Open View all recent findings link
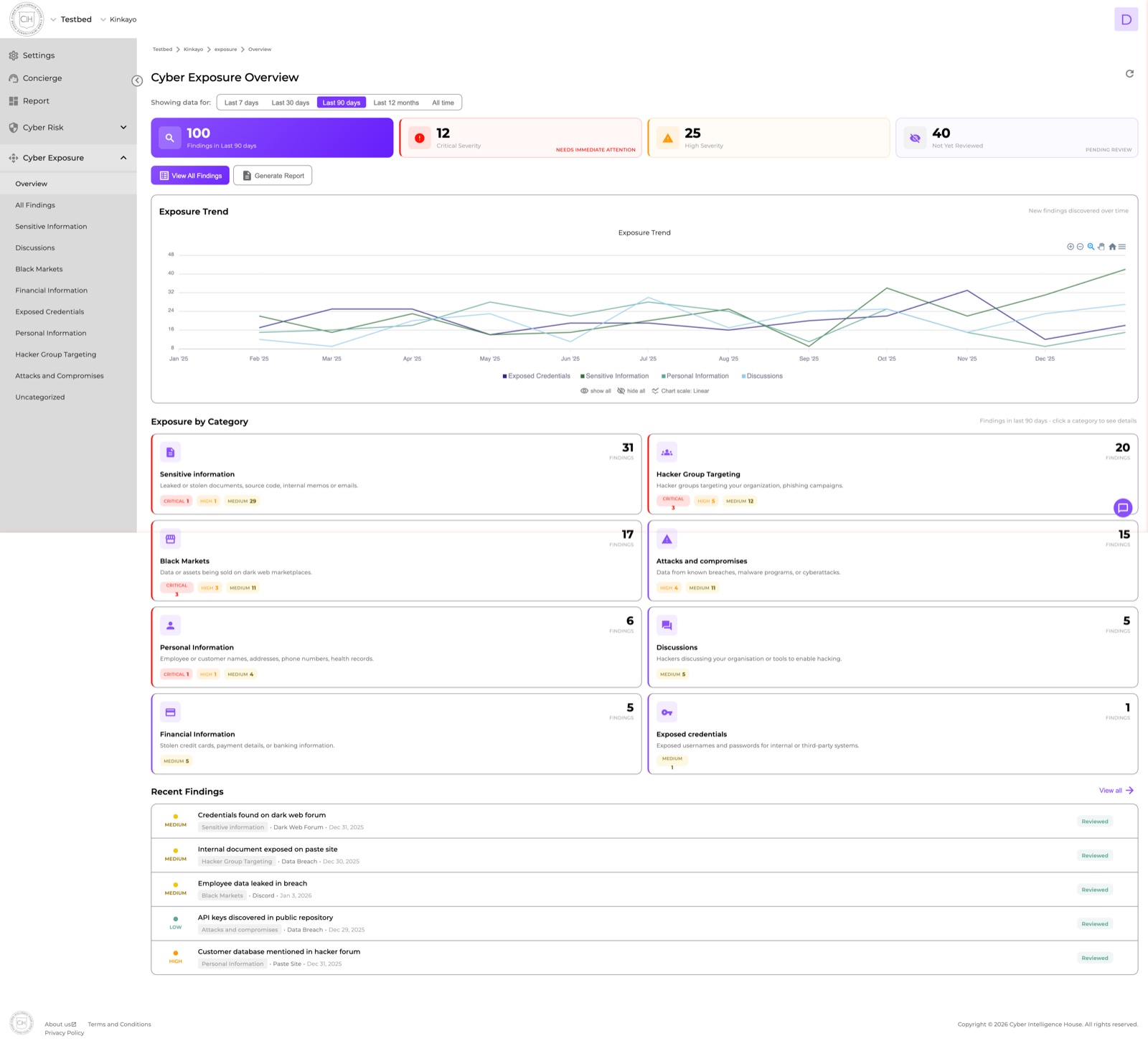The width and height of the screenshot is (1148, 1041). point(1115,791)
